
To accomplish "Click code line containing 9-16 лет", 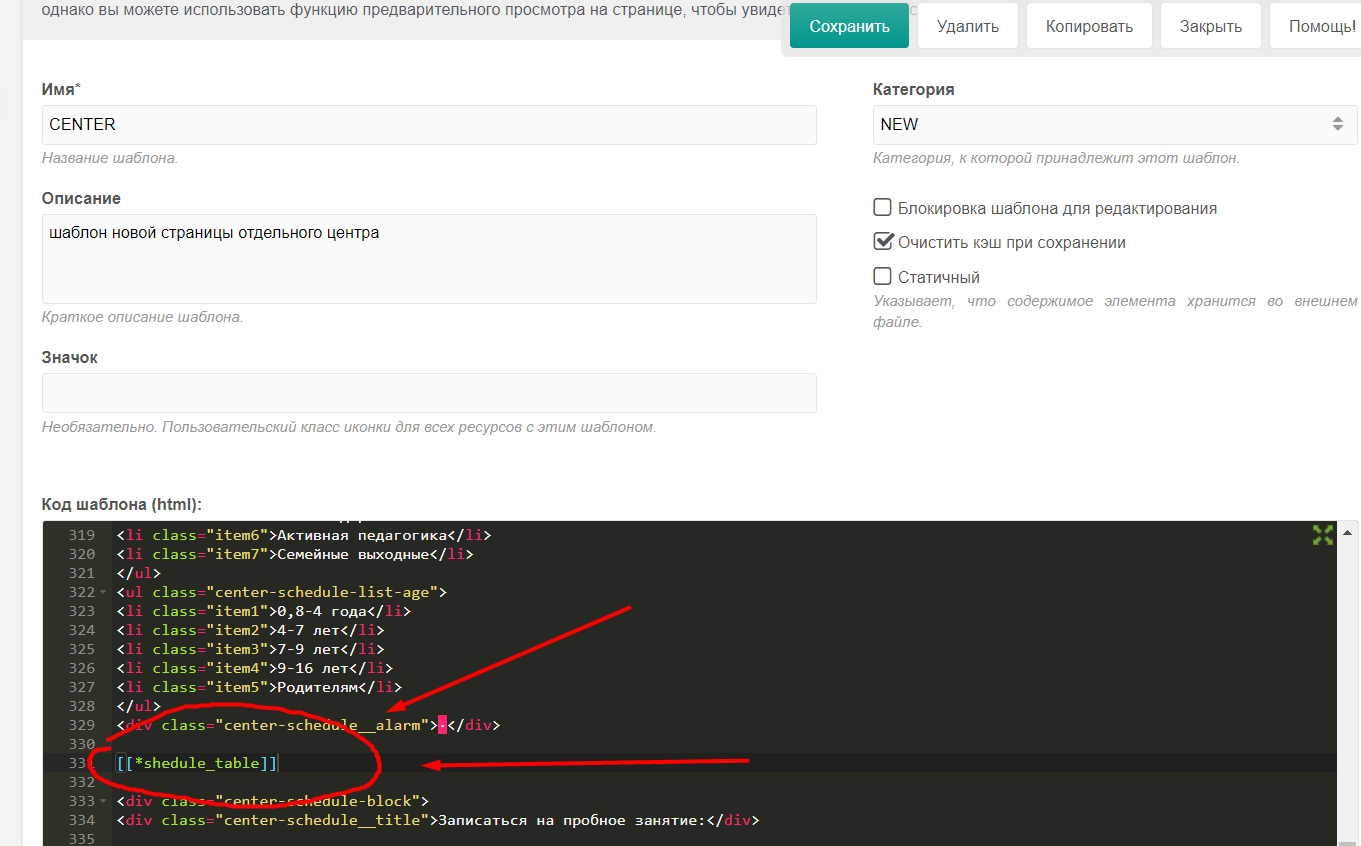I will (x=254, y=668).
